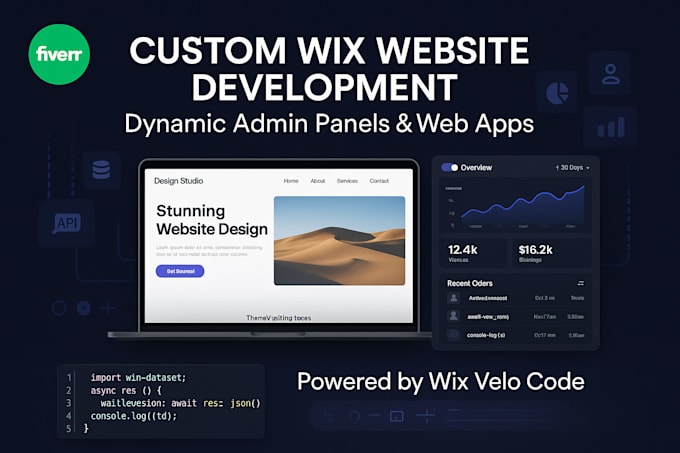The height and width of the screenshot is (453, 680).
Task: Click the Recent Orders sort icon
Action: [581, 283]
